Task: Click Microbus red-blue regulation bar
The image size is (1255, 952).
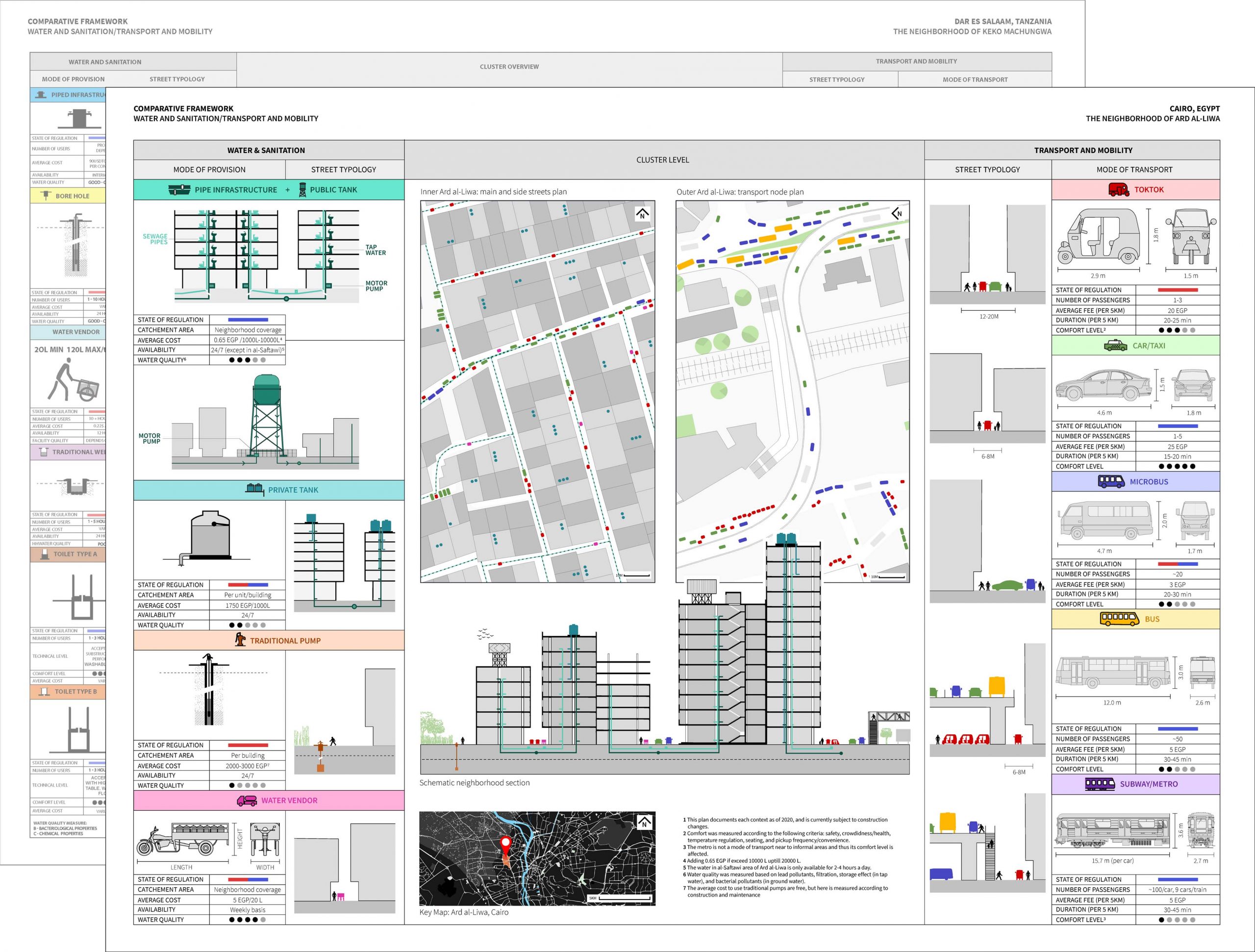Action: point(1177,564)
